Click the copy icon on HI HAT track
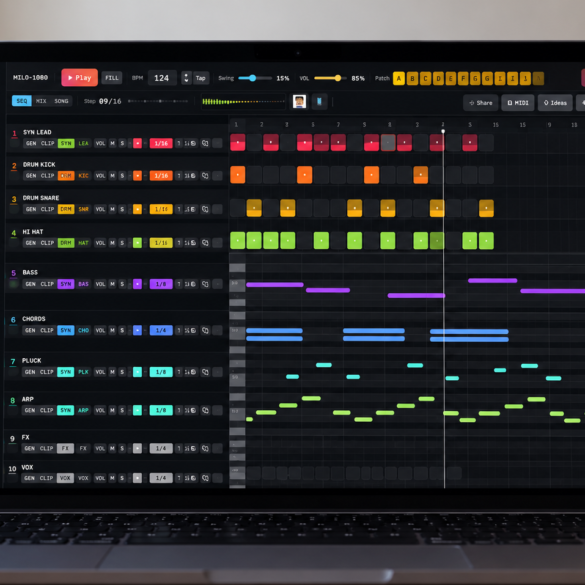Image resolution: width=585 pixels, height=585 pixels. [x=205, y=243]
